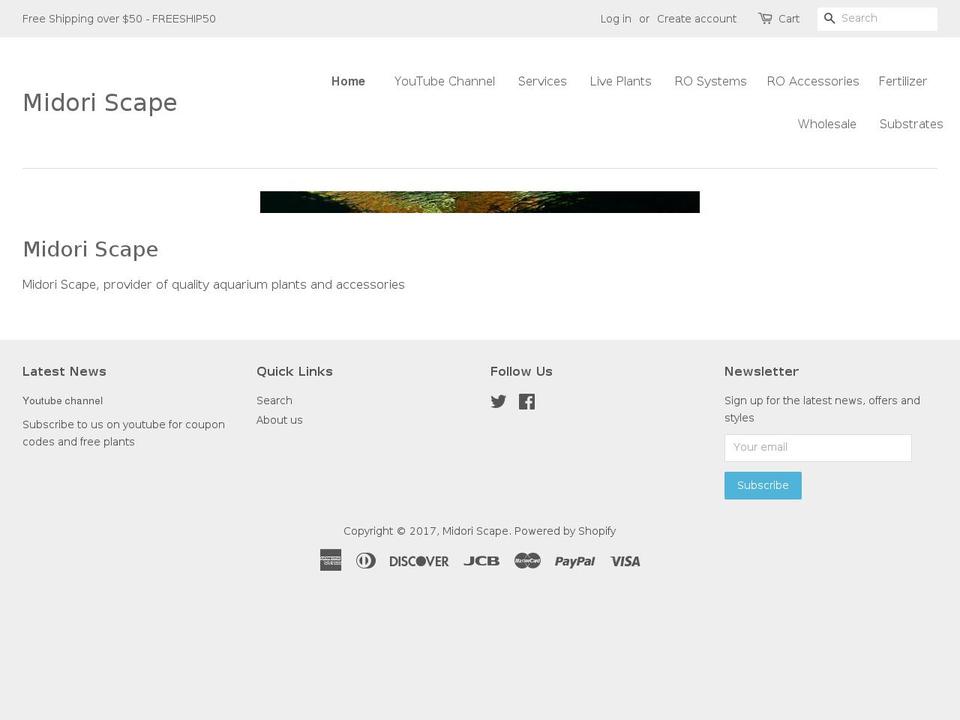This screenshot has width=960, height=720.
Task: Open the Live Plants menu item
Action: pyautogui.click(x=620, y=81)
